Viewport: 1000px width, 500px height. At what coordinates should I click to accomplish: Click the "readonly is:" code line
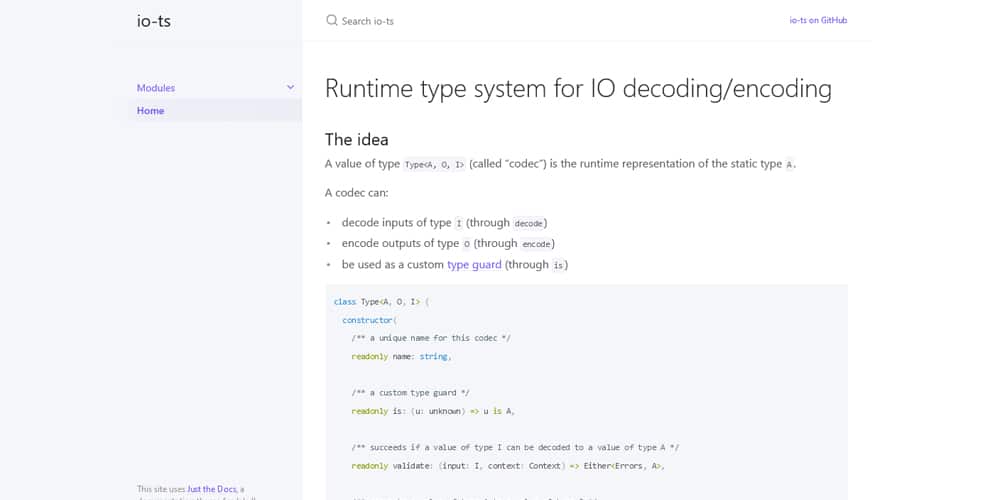433,411
